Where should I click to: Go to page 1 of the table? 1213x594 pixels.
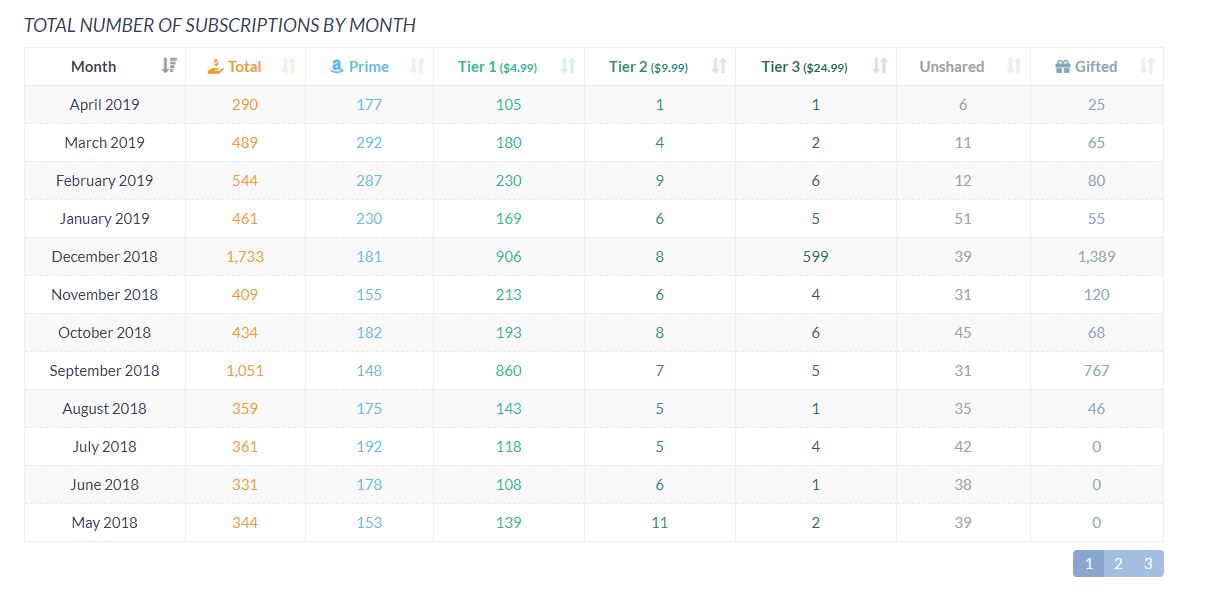pyautogui.click(x=1089, y=563)
